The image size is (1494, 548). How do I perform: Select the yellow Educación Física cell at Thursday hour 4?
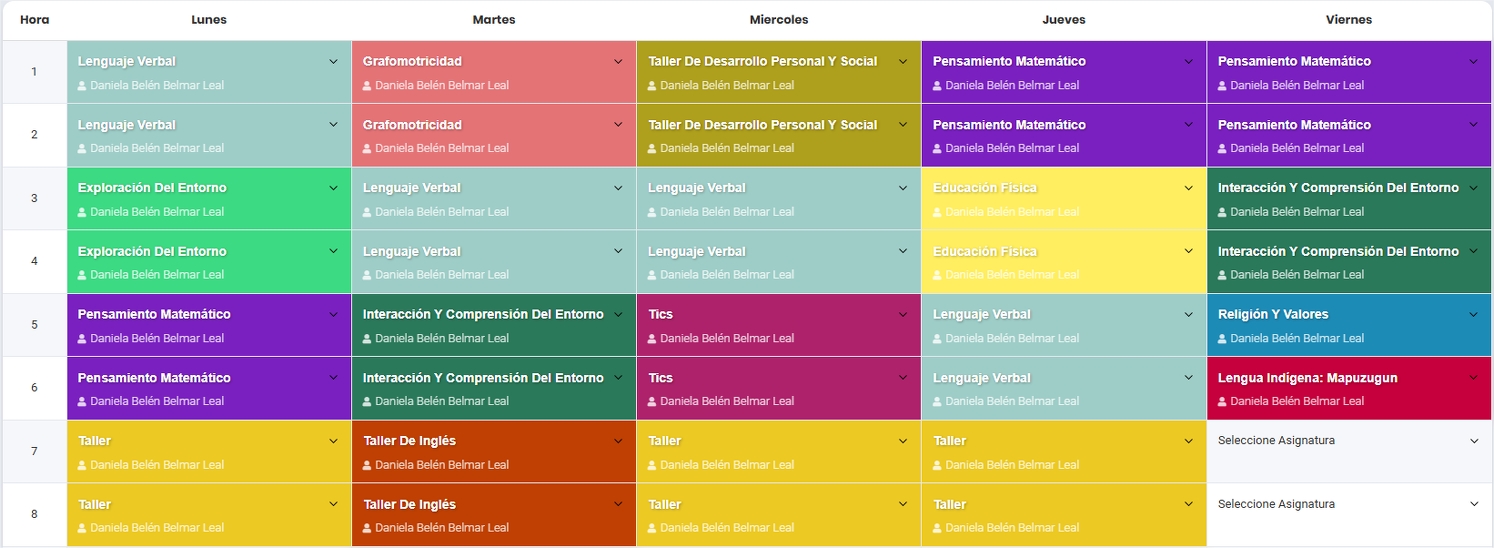click(1063, 262)
